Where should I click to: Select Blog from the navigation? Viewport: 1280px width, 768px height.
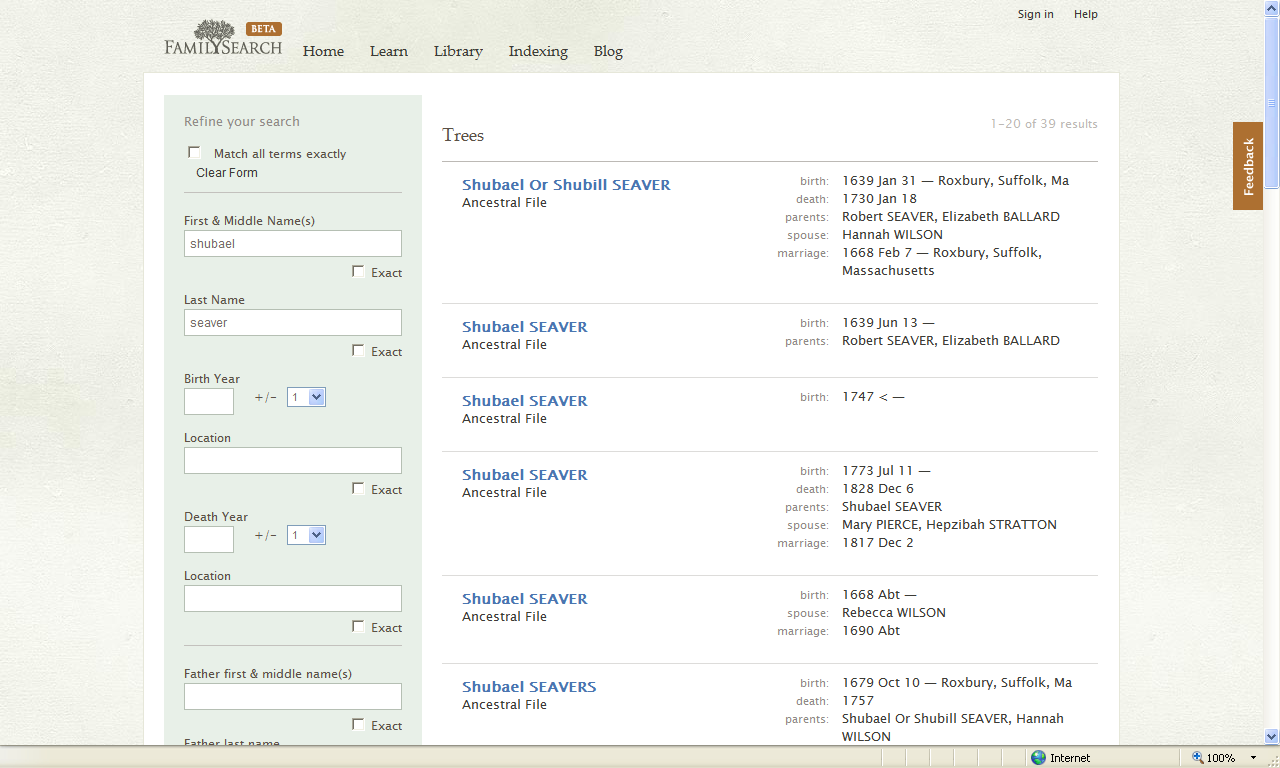[x=608, y=51]
